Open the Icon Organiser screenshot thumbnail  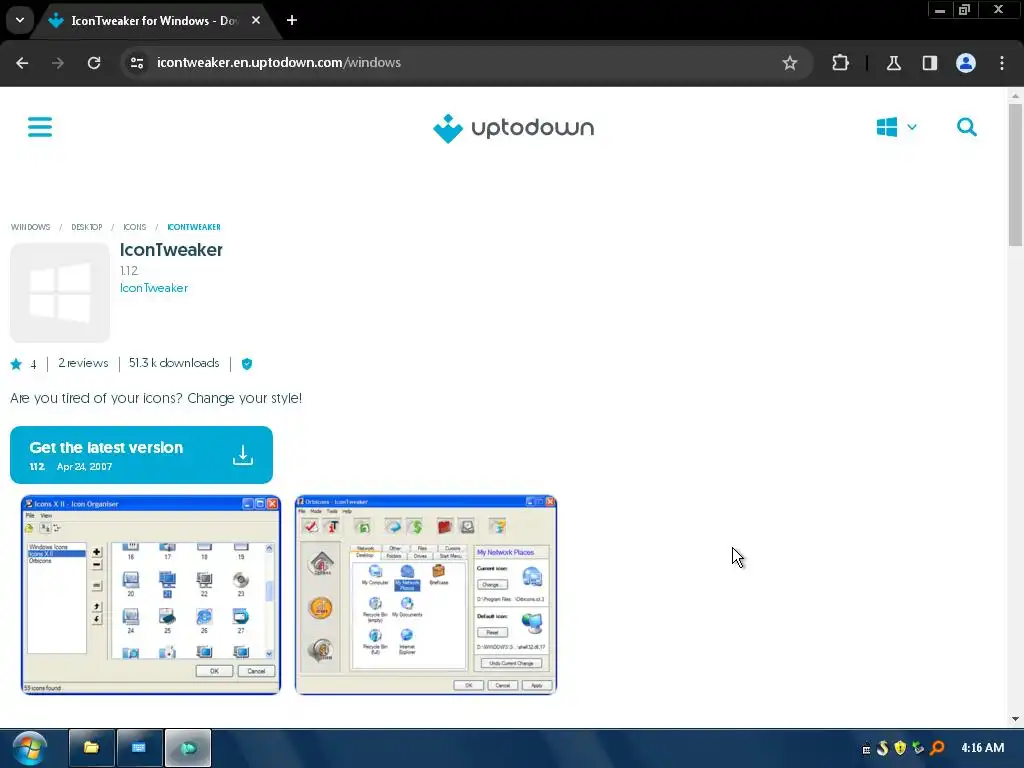[151, 595]
